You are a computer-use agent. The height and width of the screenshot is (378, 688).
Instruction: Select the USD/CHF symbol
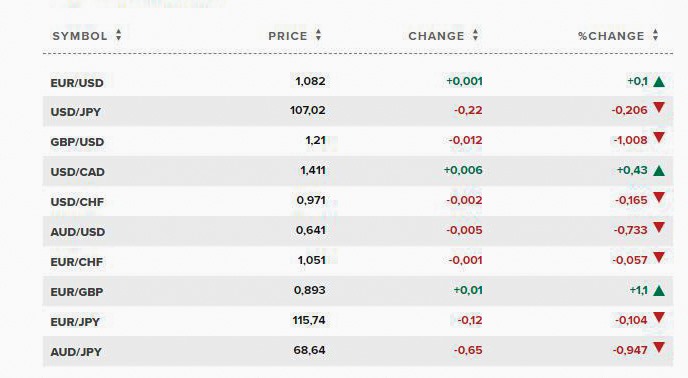click(77, 202)
